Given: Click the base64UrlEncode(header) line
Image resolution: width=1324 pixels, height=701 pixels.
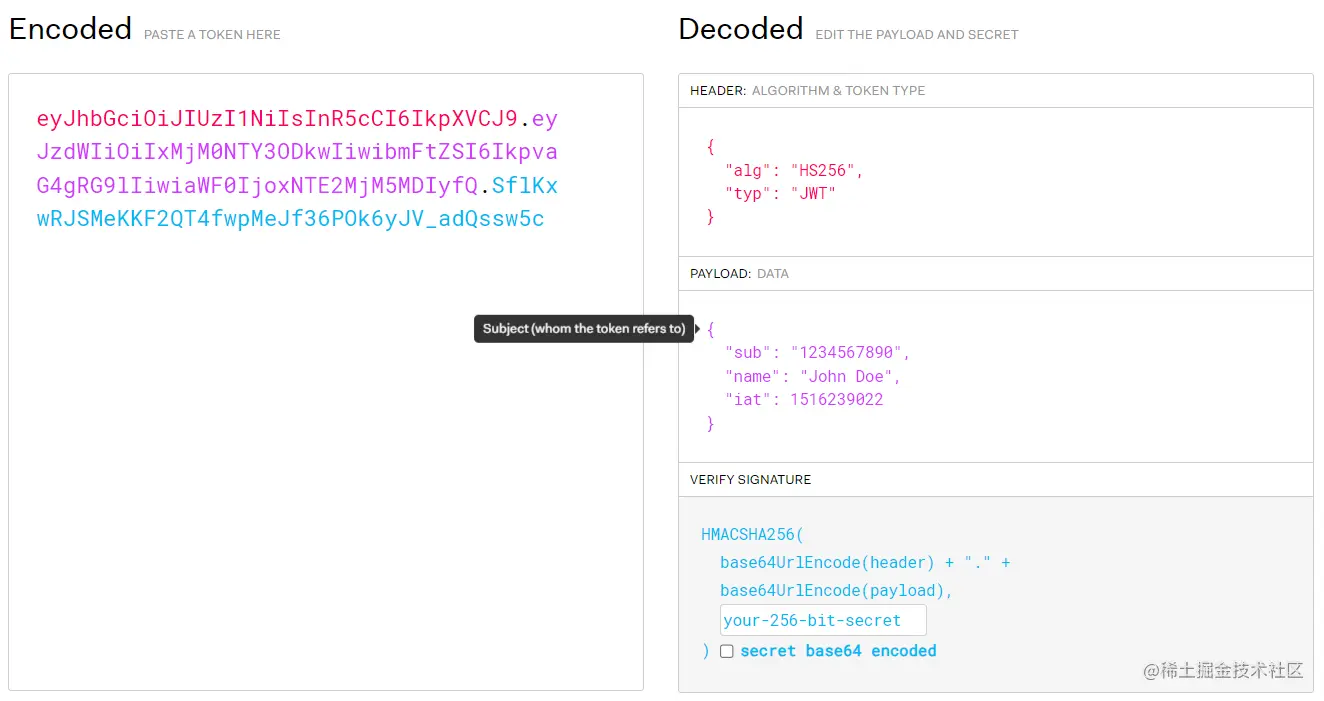Looking at the screenshot, I should pos(865,563).
